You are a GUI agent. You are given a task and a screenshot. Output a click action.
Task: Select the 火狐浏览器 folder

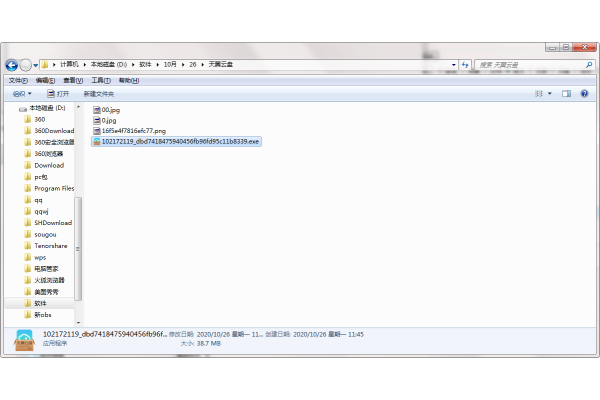(x=44, y=280)
